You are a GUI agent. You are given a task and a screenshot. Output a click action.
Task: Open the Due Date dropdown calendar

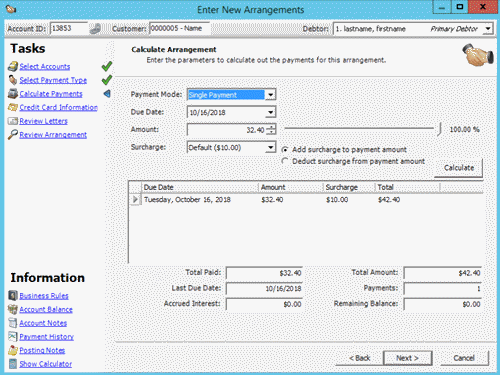click(271, 112)
